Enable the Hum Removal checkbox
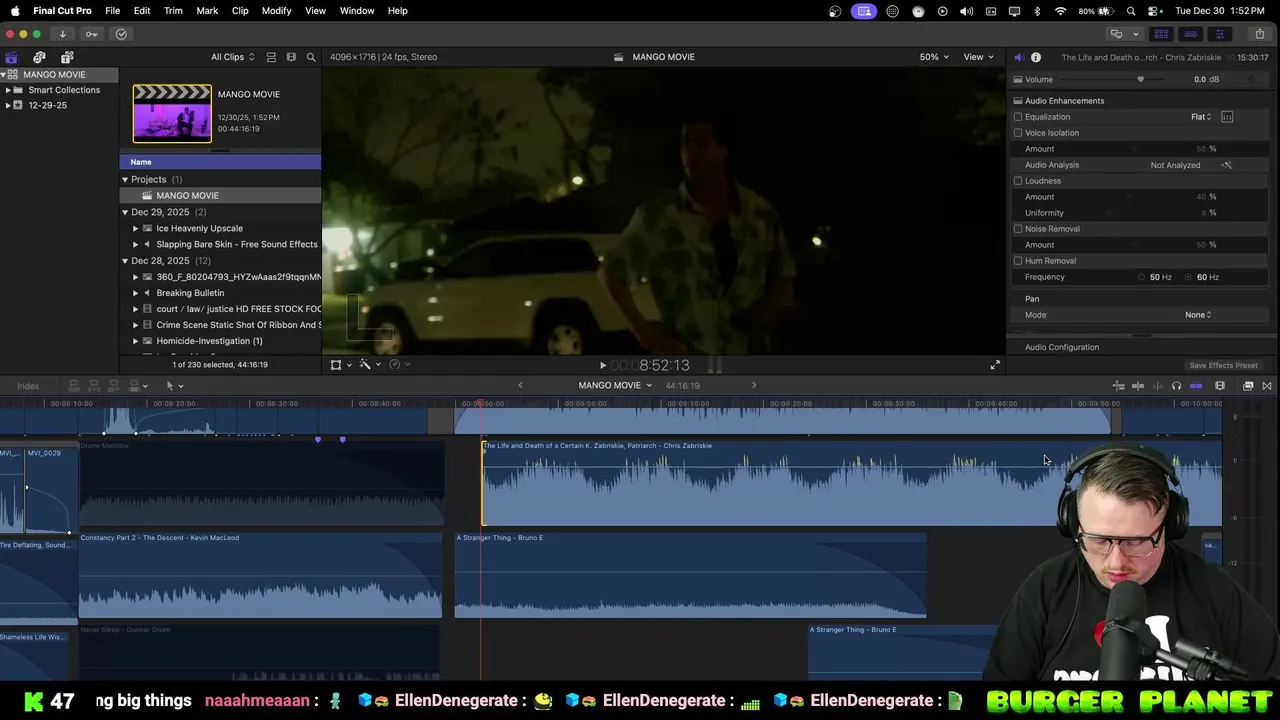This screenshot has width=1280, height=720. point(1018,261)
